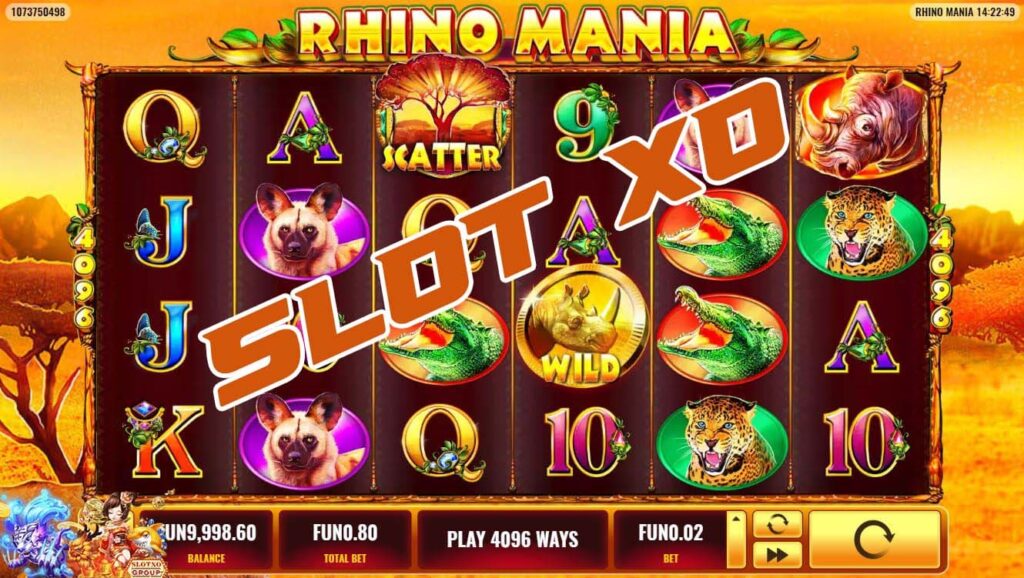Image resolution: width=1024 pixels, height=578 pixels.
Task: Click the BALANCE display panel
Action: [208, 539]
